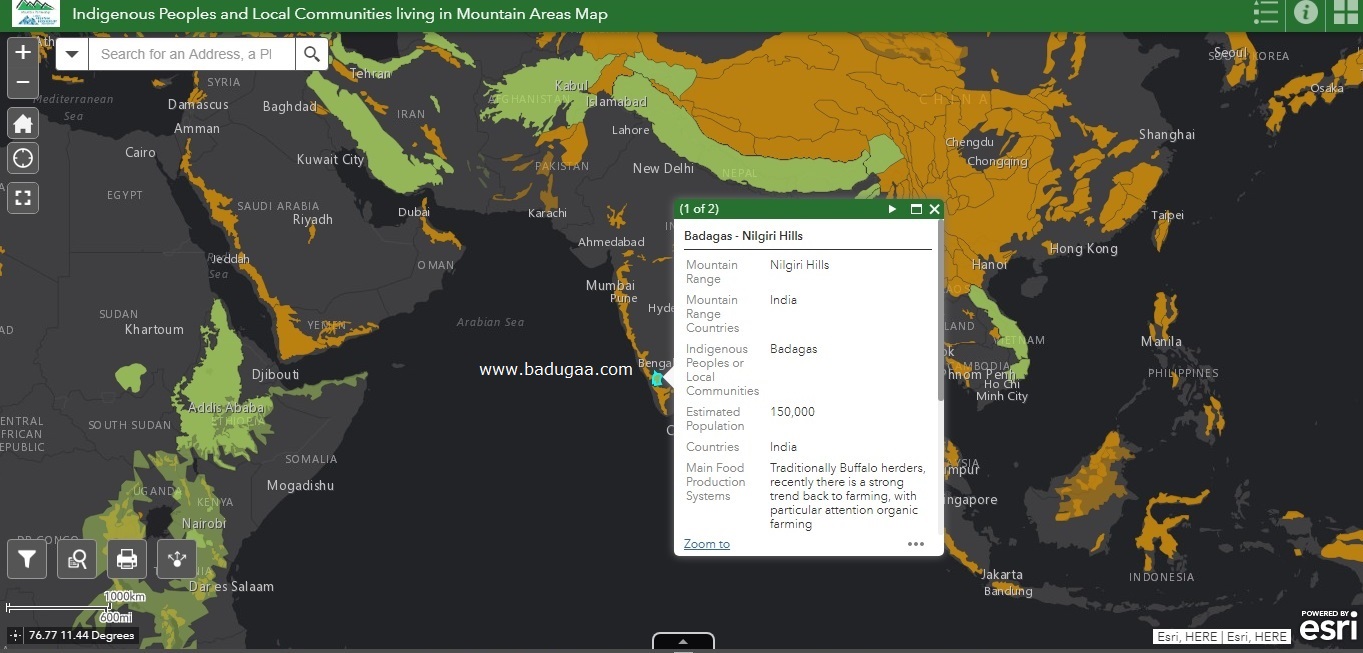Screen dimensions: 1363x653
Task: Open the popup ellipsis options menu
Action: click(915, 543)
